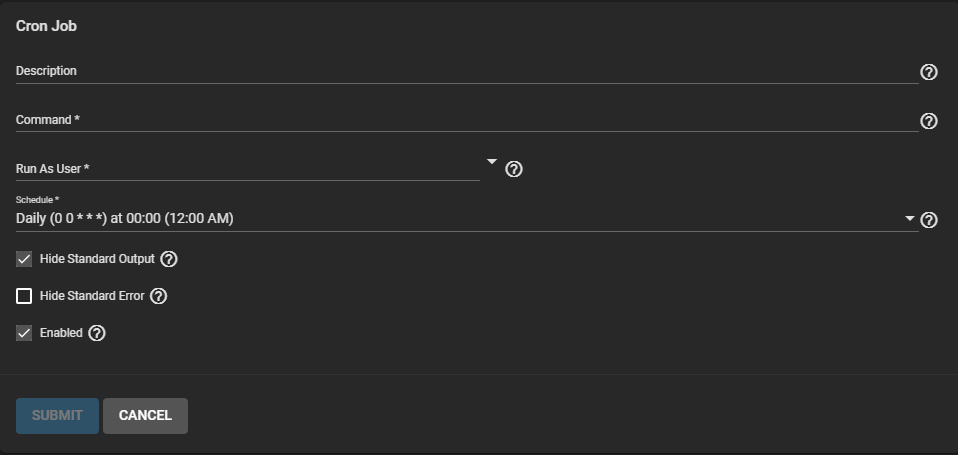Screen dimensions: 958x455
Task: Click the Hide Standard Error label text
Action: (92, 296)
